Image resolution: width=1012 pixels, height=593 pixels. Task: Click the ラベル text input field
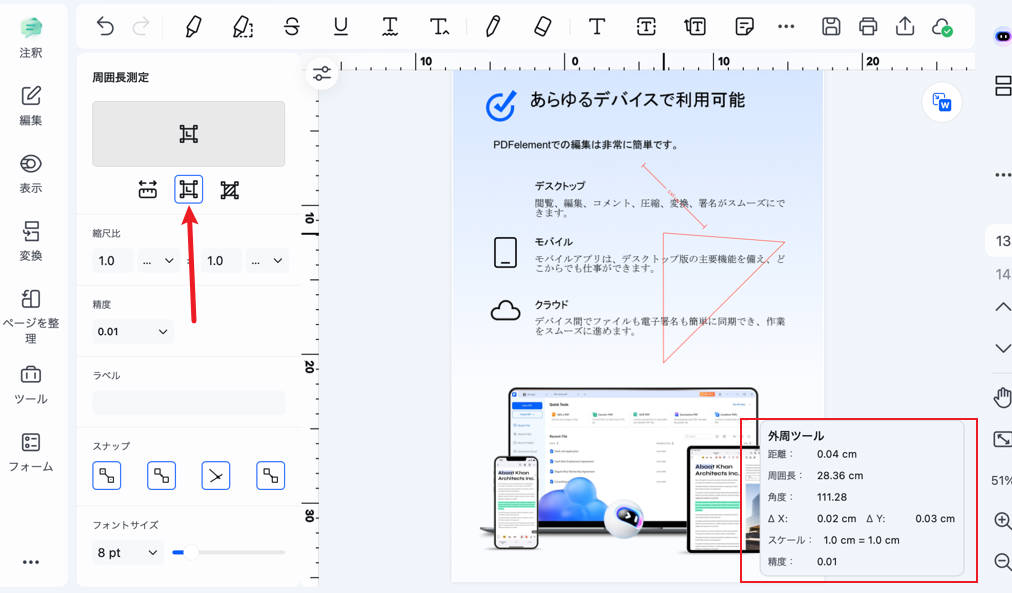(x=188, y=403)
